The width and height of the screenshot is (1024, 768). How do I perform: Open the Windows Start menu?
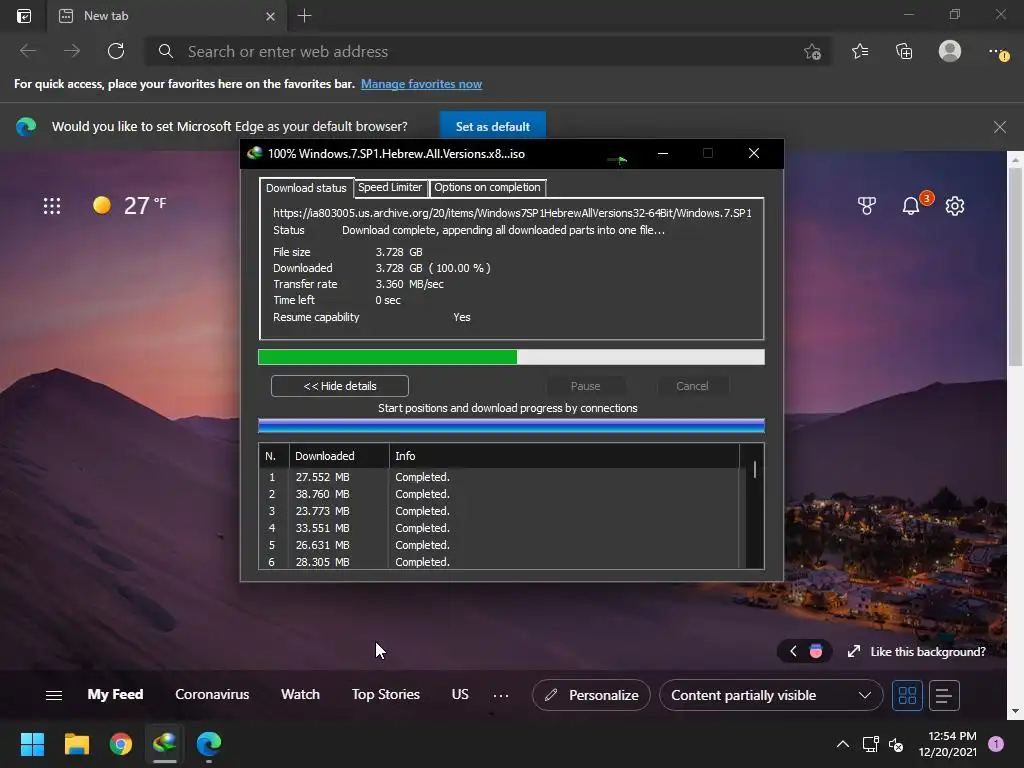pos(32,744)
